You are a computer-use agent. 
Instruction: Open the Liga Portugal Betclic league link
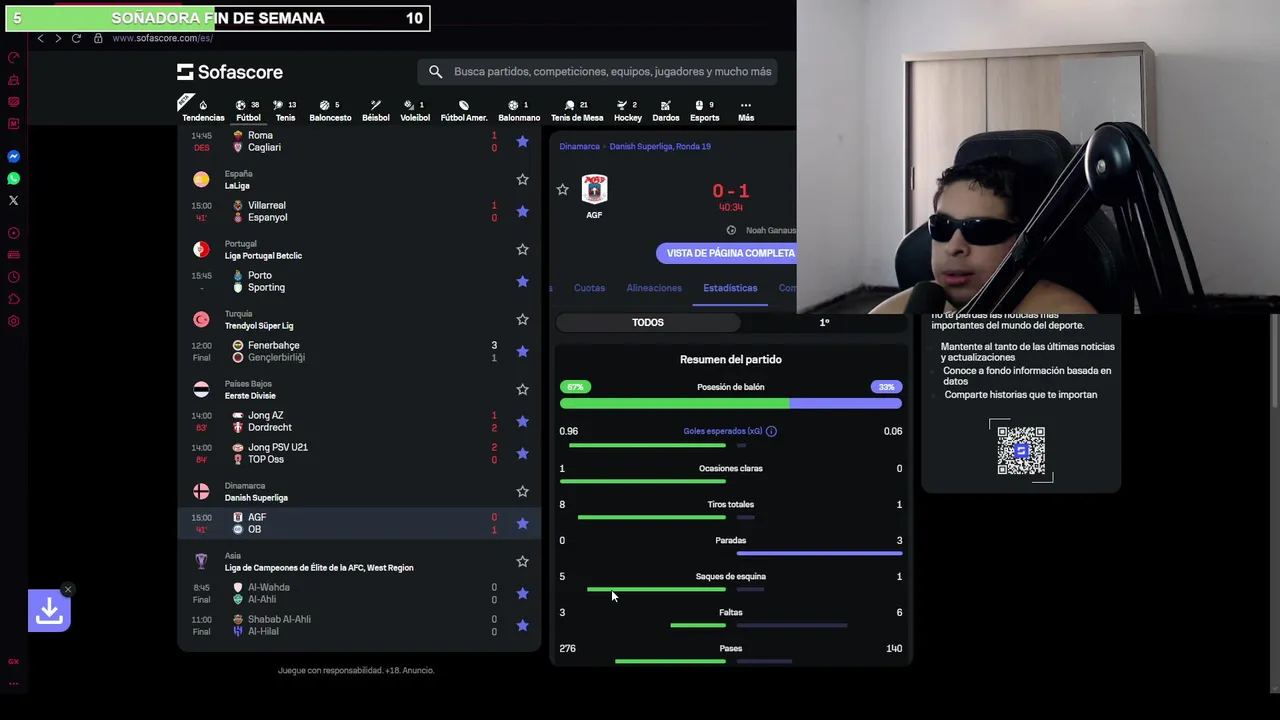click(263, 256)
